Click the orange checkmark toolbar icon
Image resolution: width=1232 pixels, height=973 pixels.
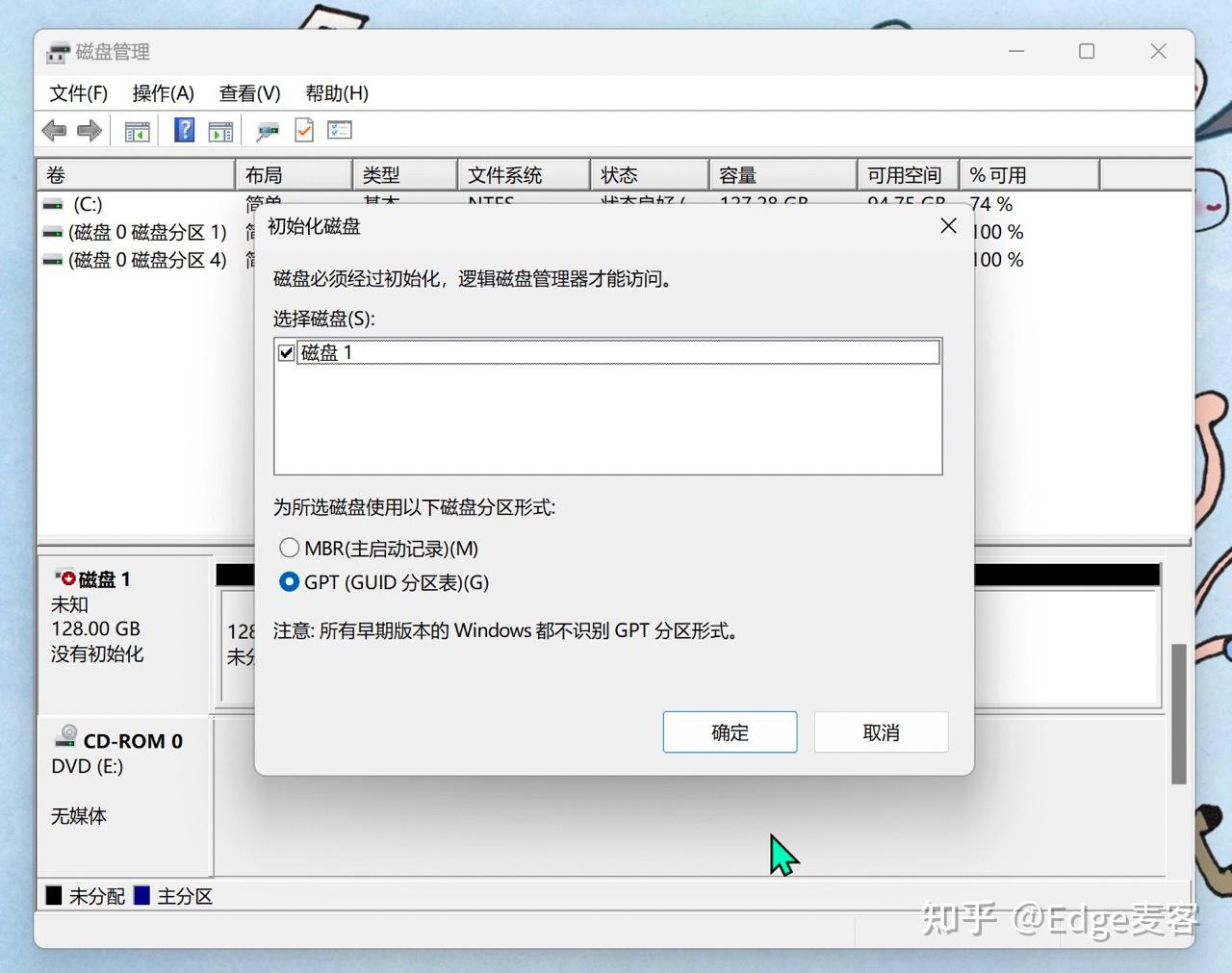303,130
